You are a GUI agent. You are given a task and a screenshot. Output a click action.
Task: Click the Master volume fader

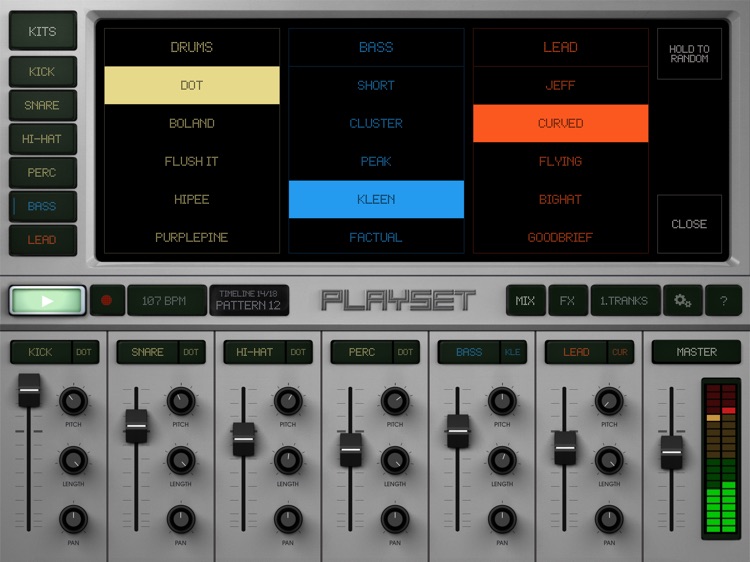(672, 452)
